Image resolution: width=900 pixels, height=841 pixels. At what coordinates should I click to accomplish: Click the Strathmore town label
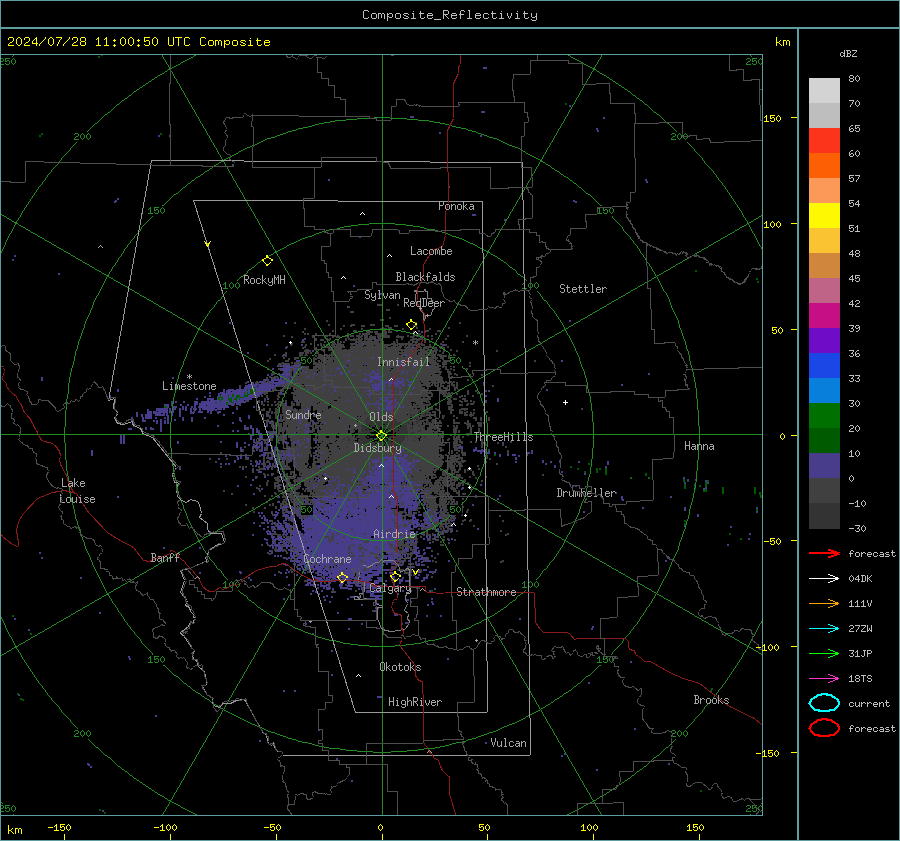click(486, 592)
